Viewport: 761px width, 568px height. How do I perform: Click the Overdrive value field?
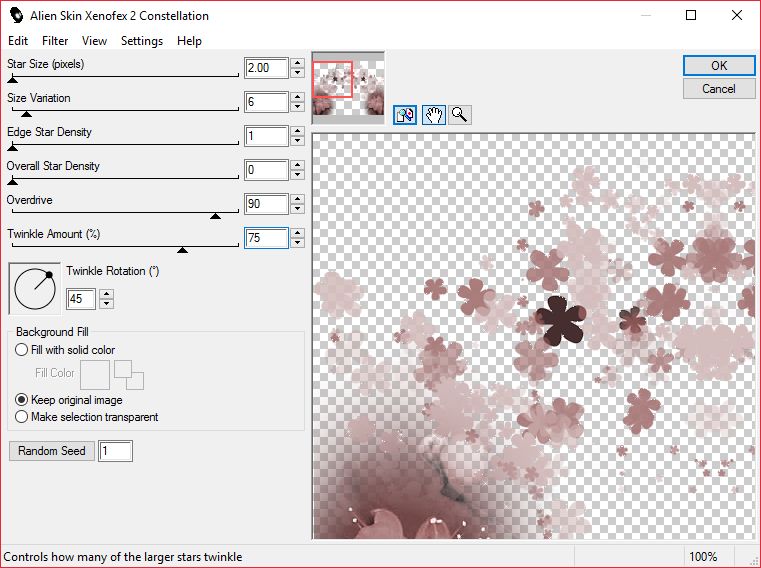pyautogui.click(x=266, y=204)
